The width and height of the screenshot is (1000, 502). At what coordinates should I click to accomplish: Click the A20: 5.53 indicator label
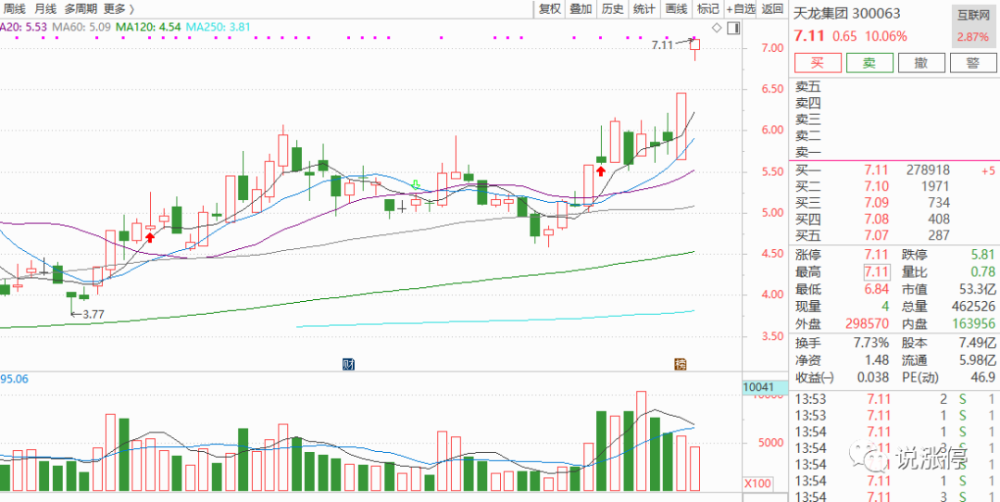tap(24, 27)
